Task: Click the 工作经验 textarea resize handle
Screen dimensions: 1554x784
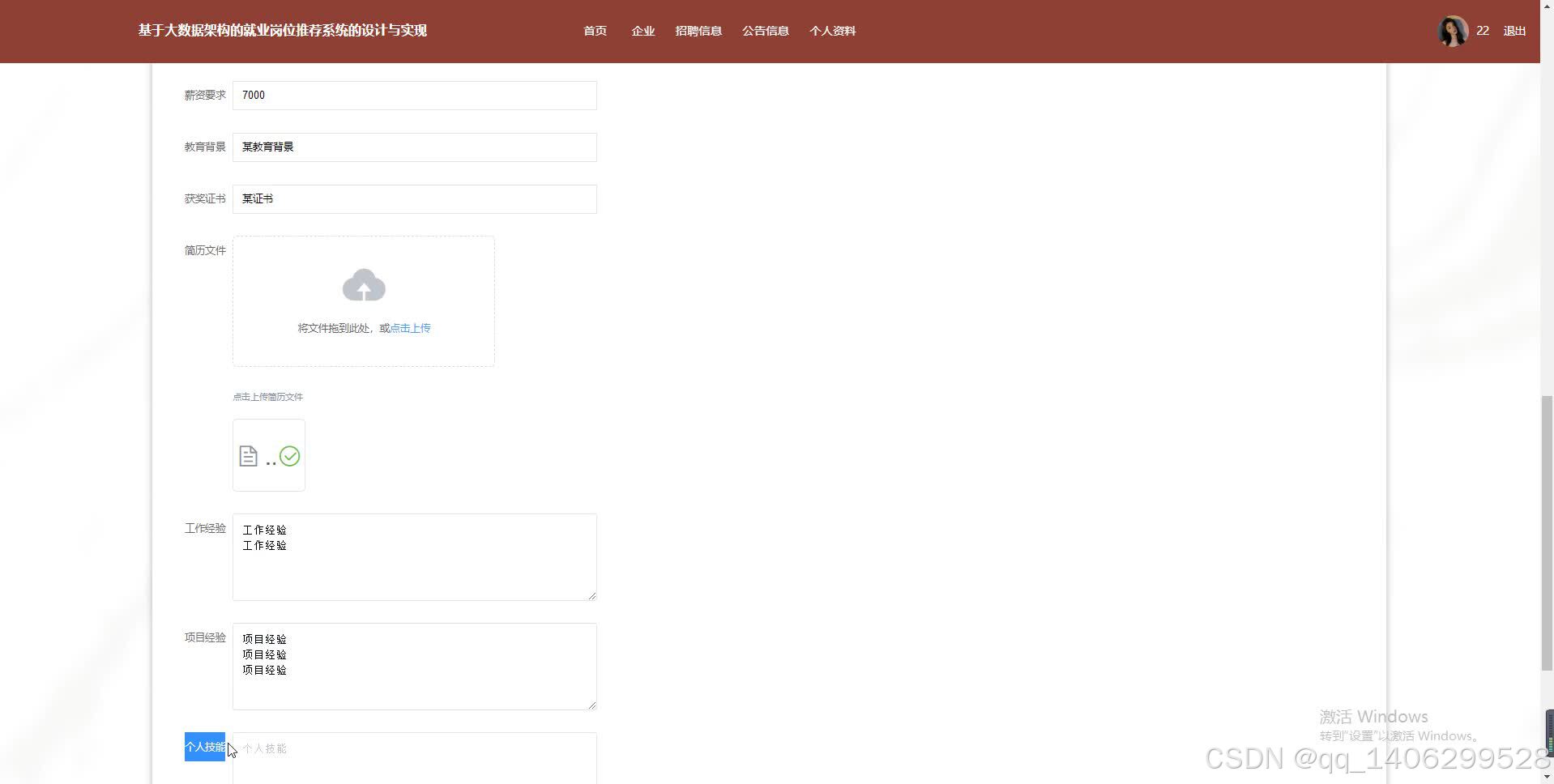Action: (592, 596)
